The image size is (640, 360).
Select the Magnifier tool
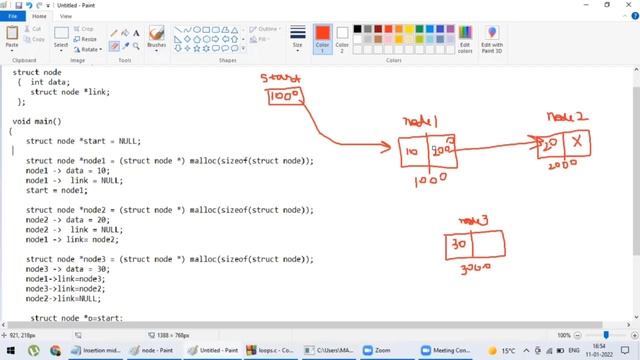pos(136,46)
